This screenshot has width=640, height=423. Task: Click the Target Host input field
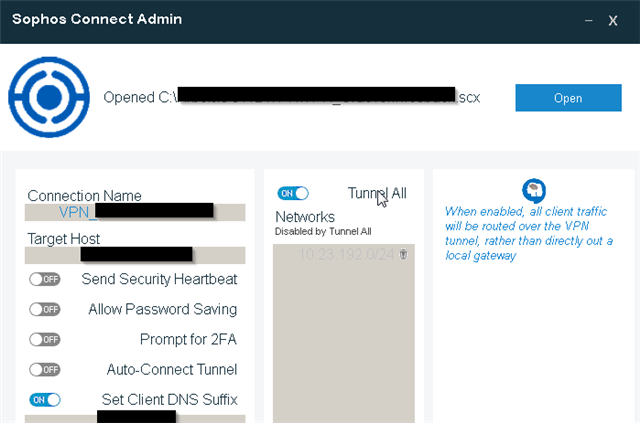(135, 255)
